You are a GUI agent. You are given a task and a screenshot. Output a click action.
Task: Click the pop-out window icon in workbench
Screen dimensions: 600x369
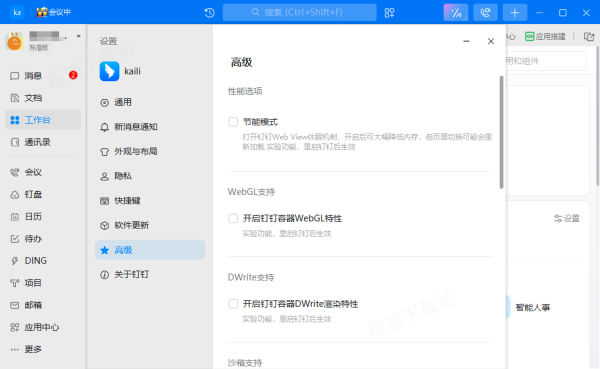pos(589,36)
